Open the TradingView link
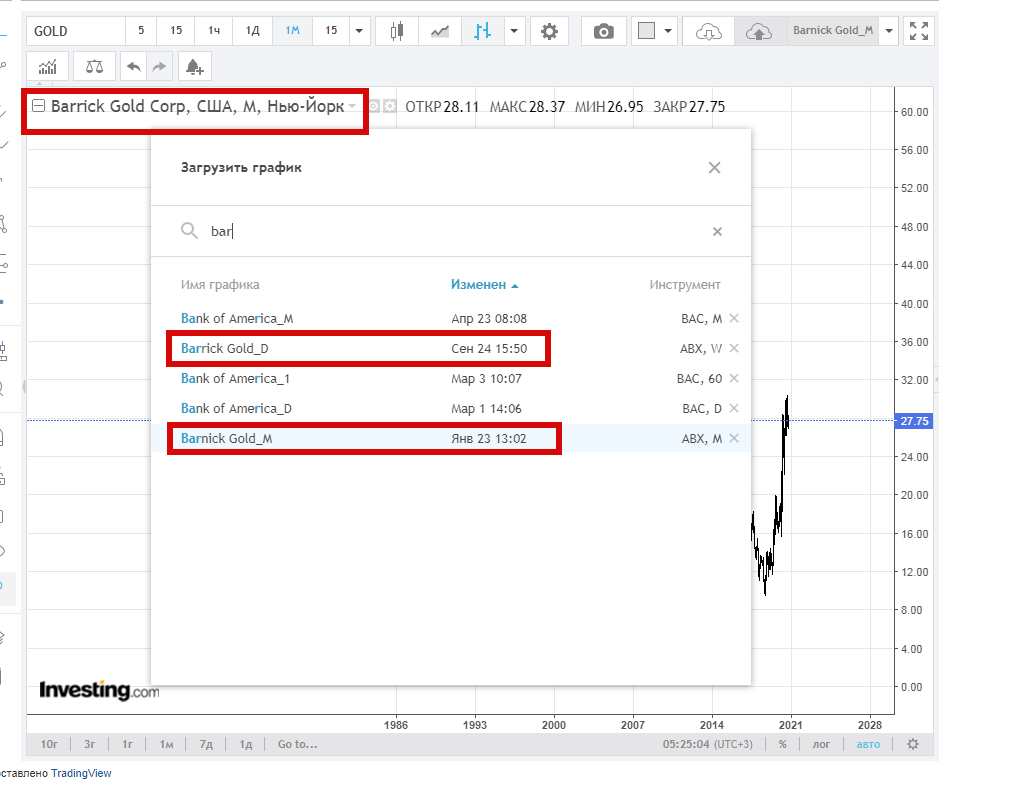Screen dimensions: 1020x786 click(81, 773)
